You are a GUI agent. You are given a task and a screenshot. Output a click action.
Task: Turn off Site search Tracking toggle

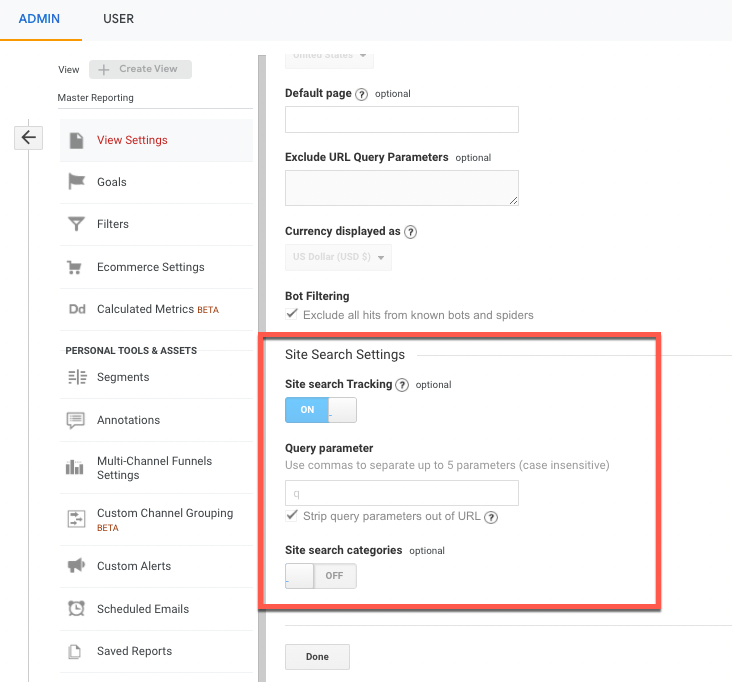click(321, 410)
